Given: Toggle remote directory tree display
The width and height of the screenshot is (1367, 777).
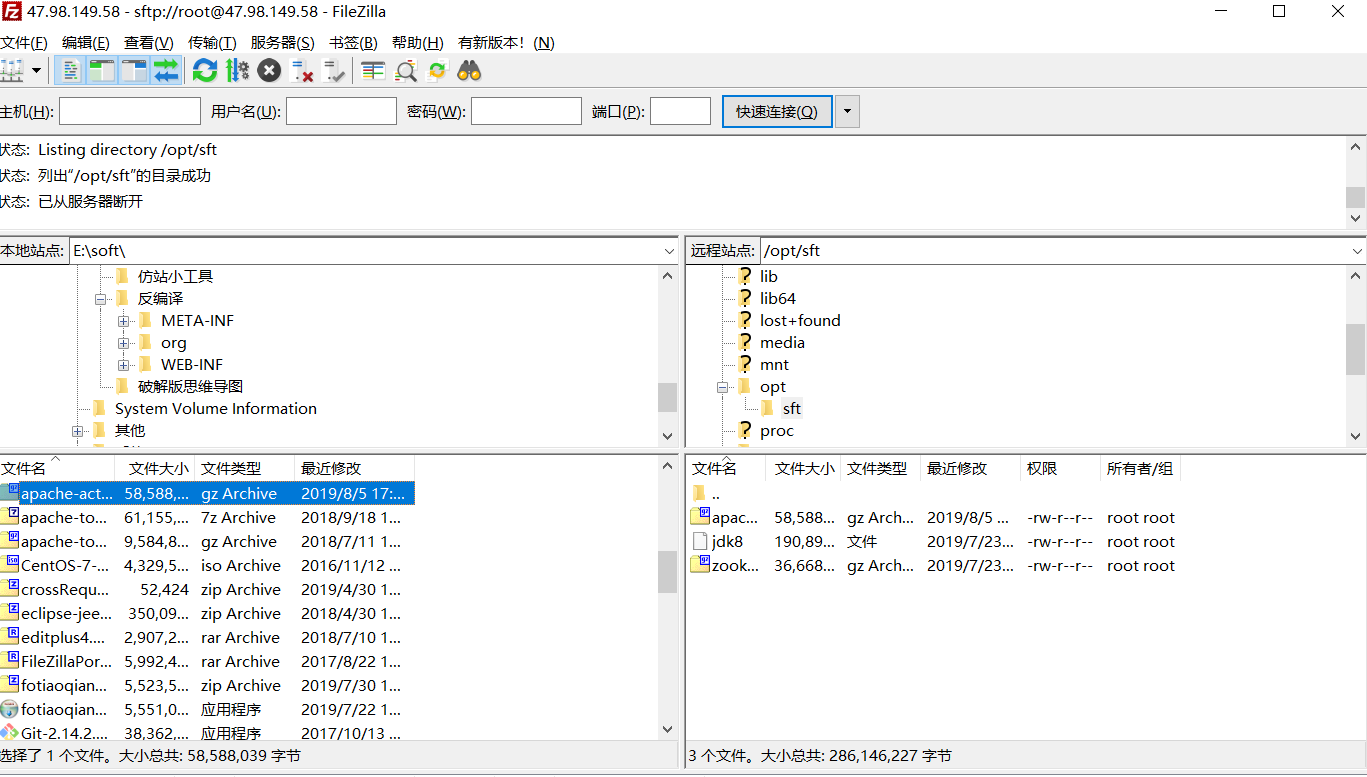Looking at the screenshot, I should 134,71.
